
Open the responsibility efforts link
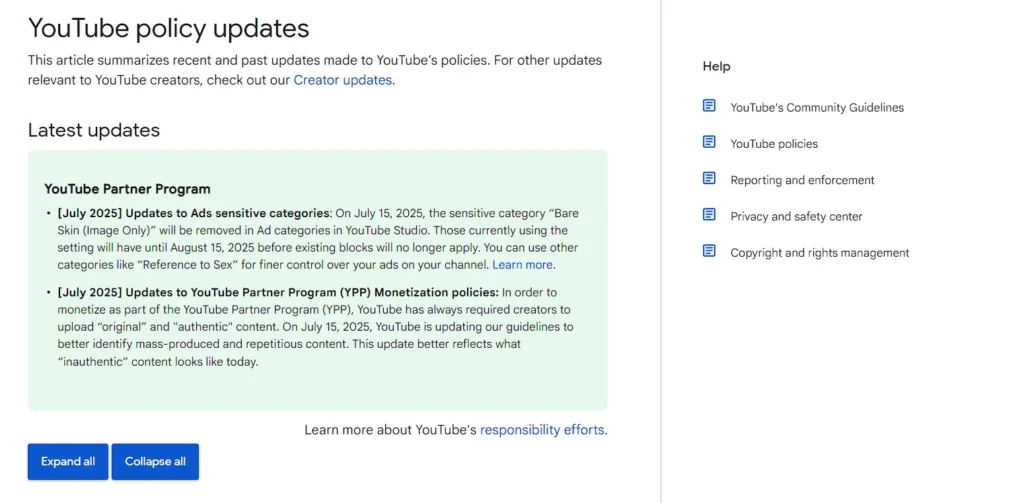click(x=542, y=430)
